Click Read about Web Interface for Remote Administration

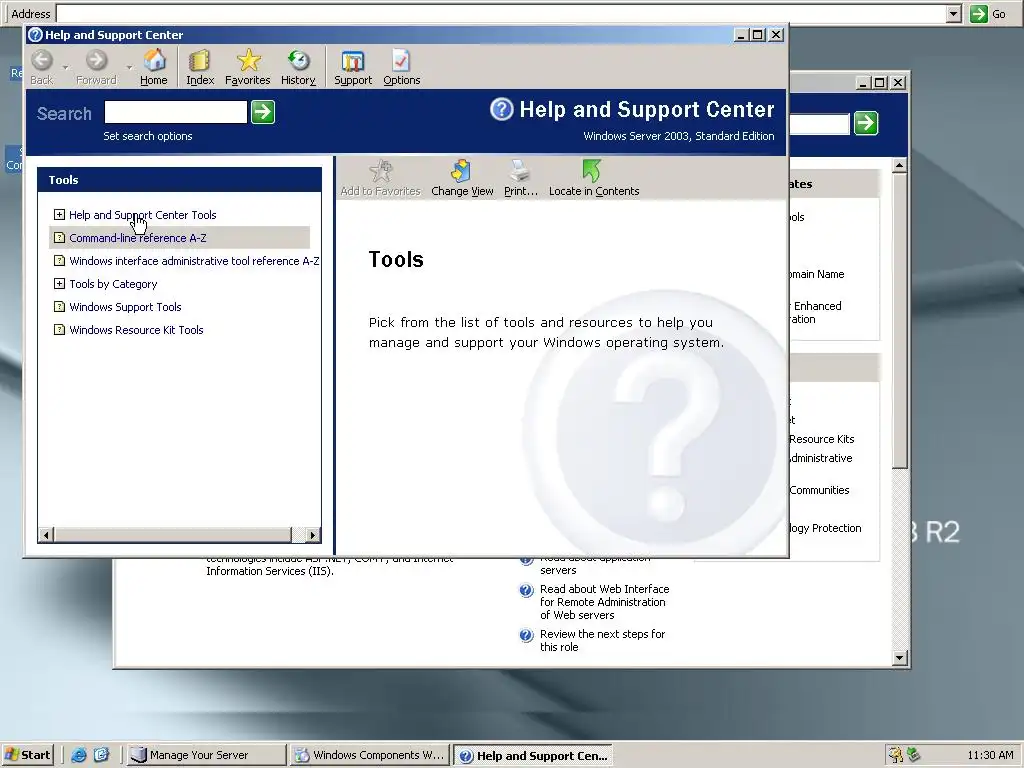[604, 601]
